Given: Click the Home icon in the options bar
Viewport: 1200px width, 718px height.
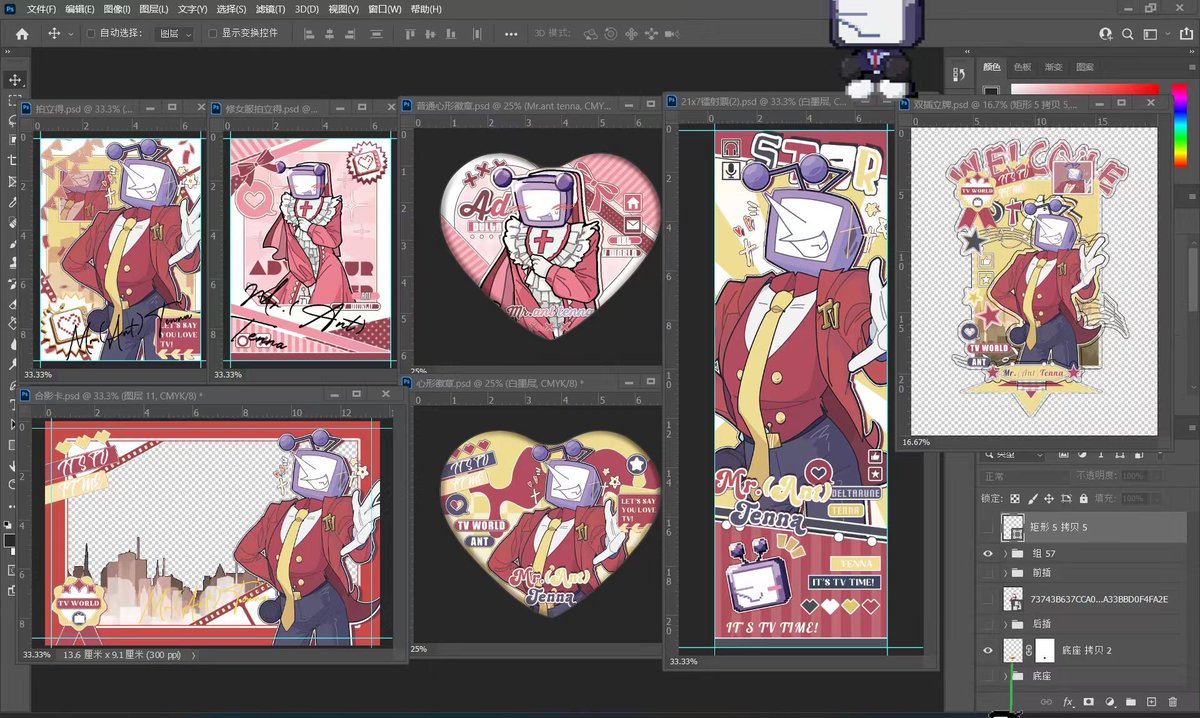Looking at the screenshot, I should tap(22, 33).
